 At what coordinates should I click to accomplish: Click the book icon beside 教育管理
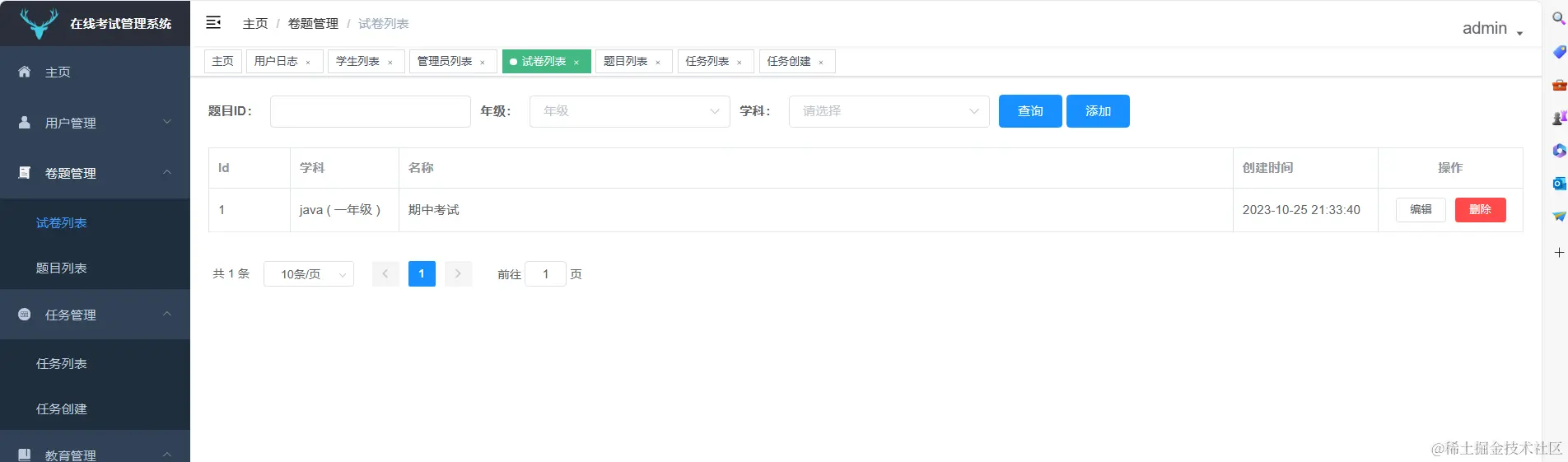tap(25, 455)
